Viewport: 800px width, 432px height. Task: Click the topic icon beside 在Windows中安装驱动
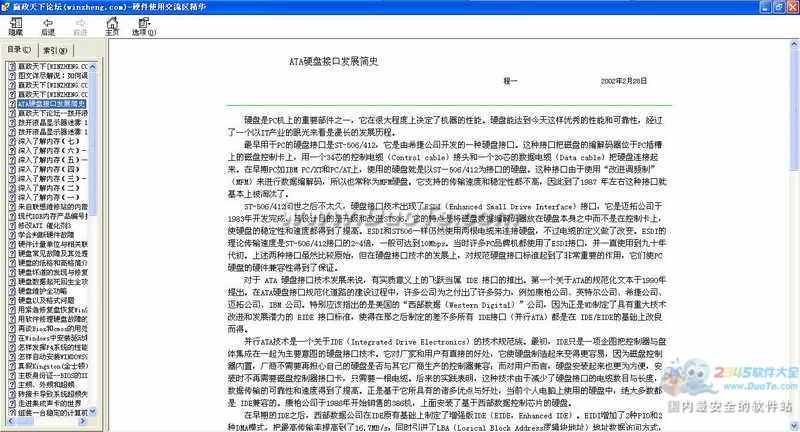13,337
